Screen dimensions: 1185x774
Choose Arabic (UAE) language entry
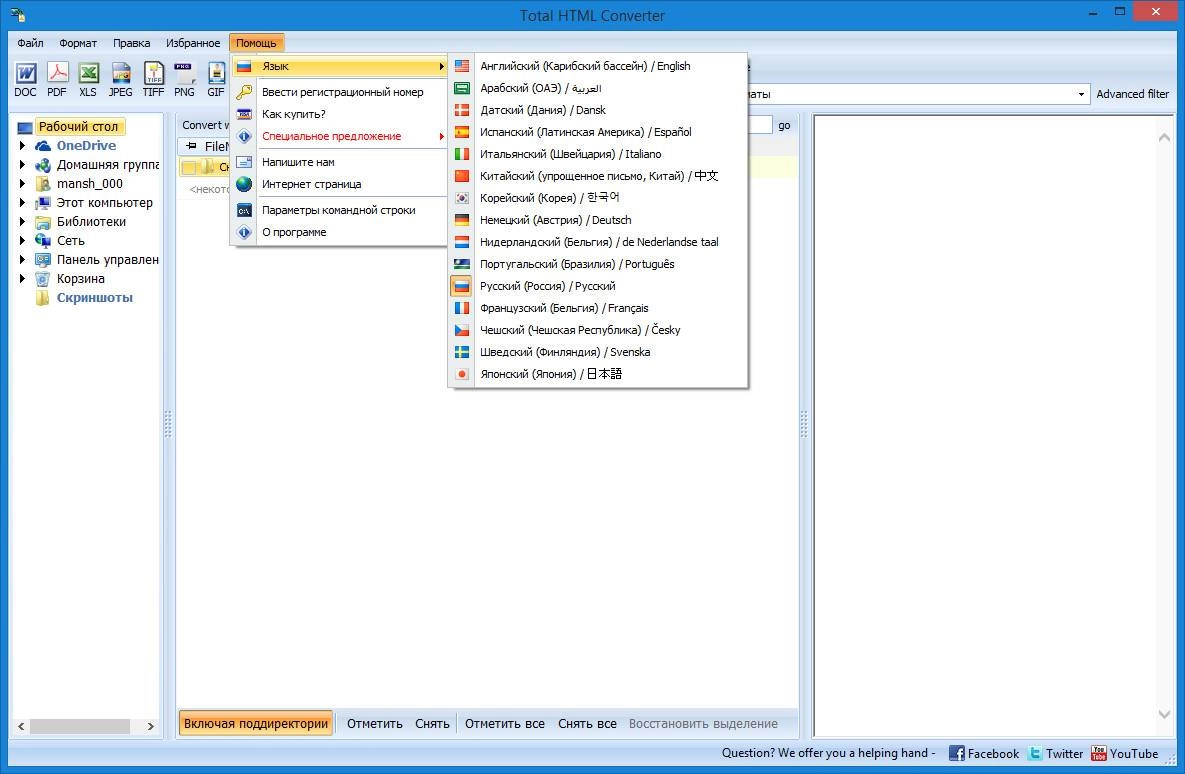(598, 88)
